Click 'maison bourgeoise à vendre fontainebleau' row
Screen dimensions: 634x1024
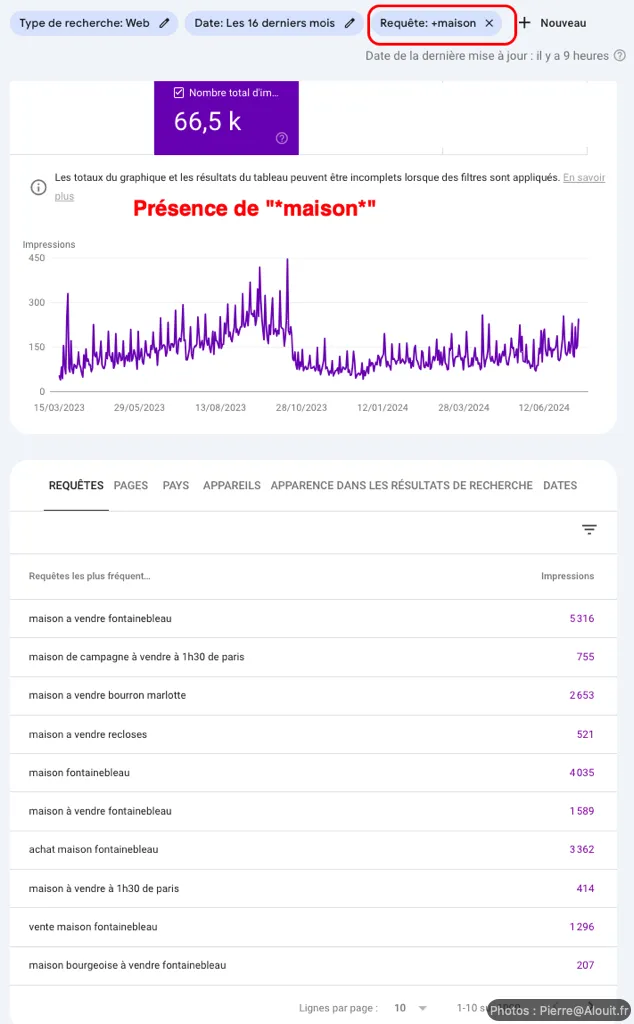click(x=127, y=965)
